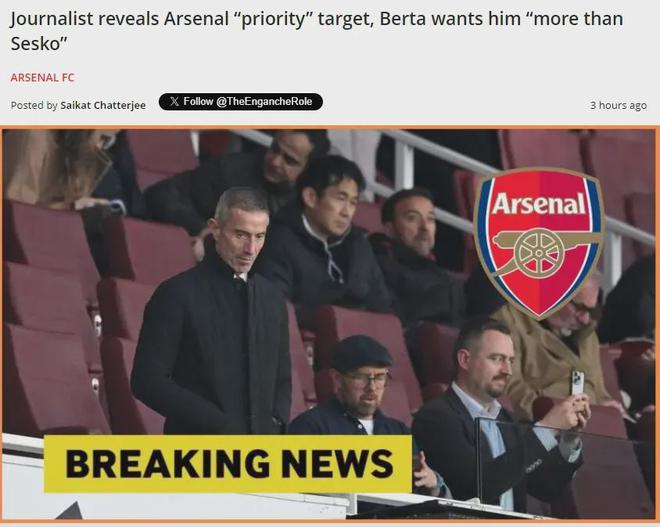The height and width of the screenshot is (527, 660).
Task: Click the "3 hours ago" timestamp
Action: point(618,105)
